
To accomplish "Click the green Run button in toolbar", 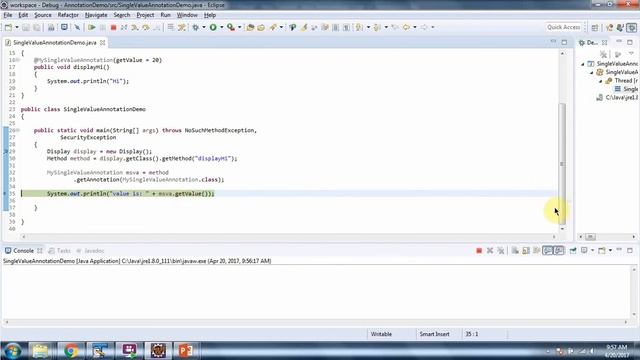I will click(213, 27).
